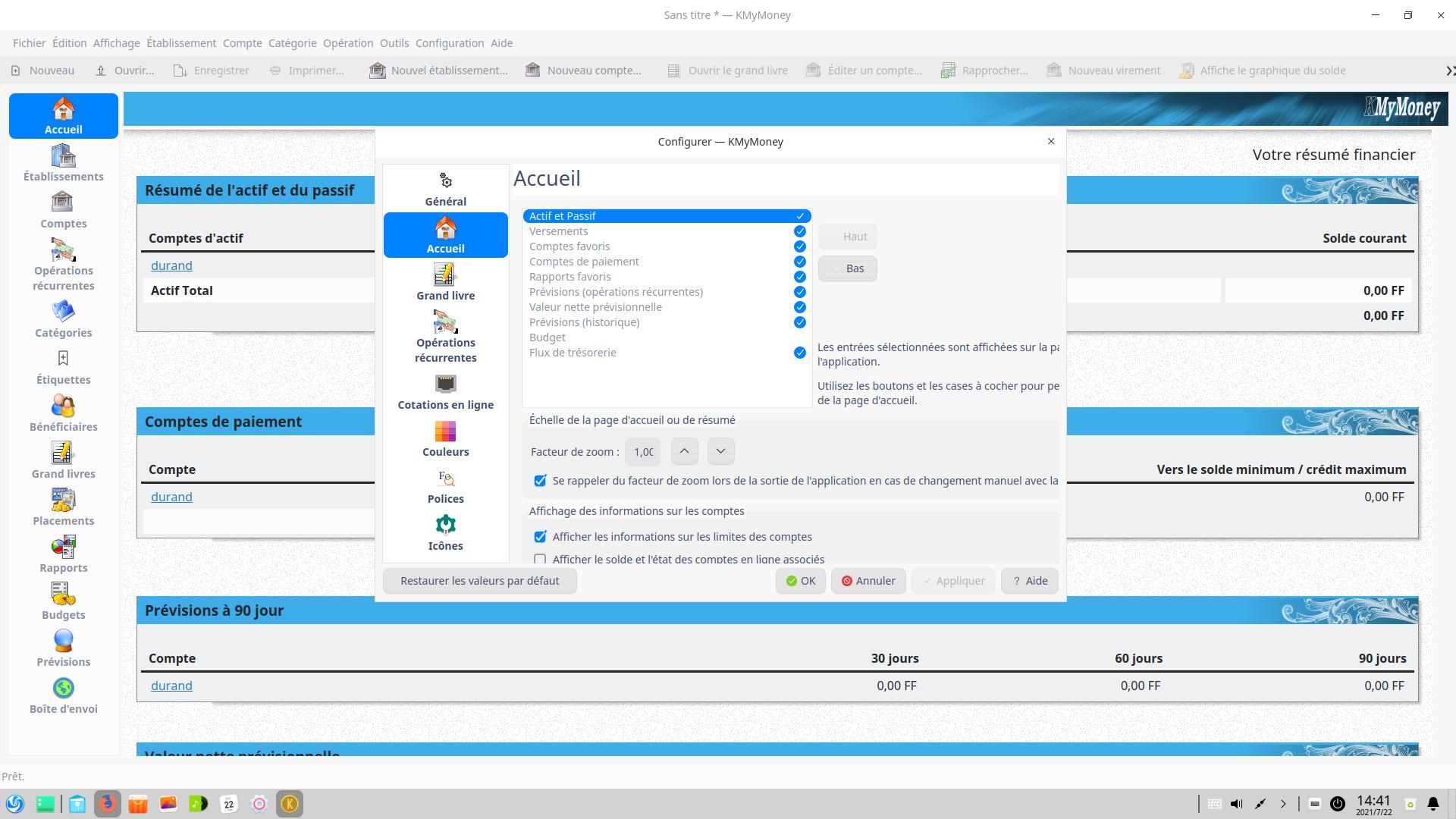The width and height of the screenshot is (1456, 819).
Task: Select Cotations en ligne settings page
Action: tap(446, 391)
